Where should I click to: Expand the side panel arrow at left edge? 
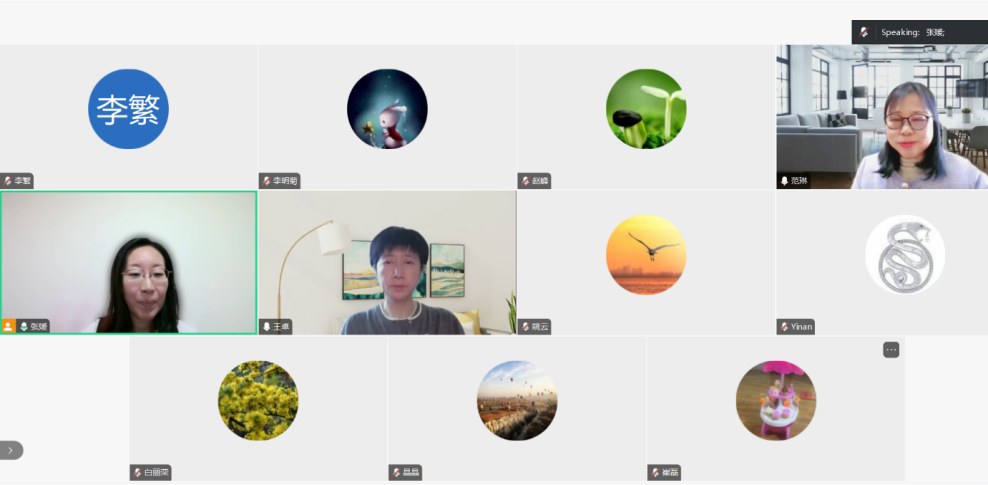[11, 450]
